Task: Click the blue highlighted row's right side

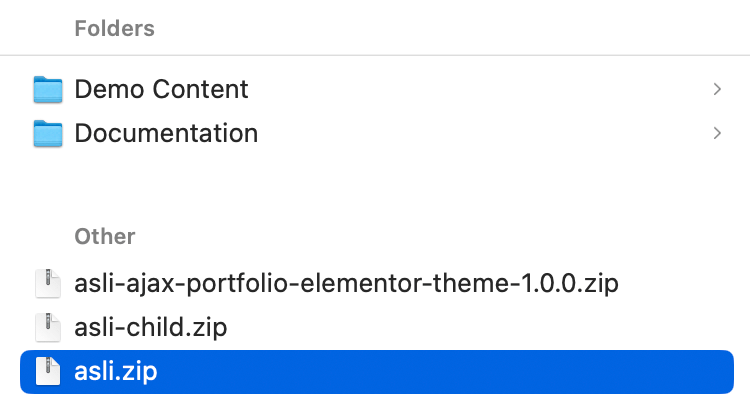Action: click(600, 372)
